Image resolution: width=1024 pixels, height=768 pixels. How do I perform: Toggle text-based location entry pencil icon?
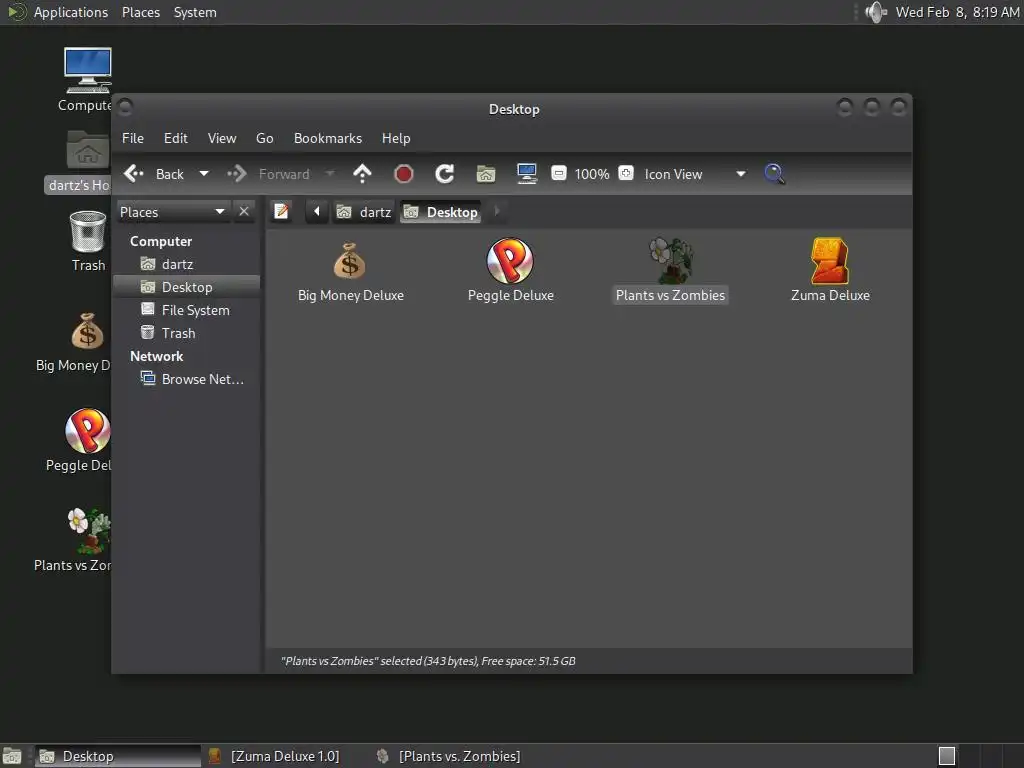tap(281, 212)
